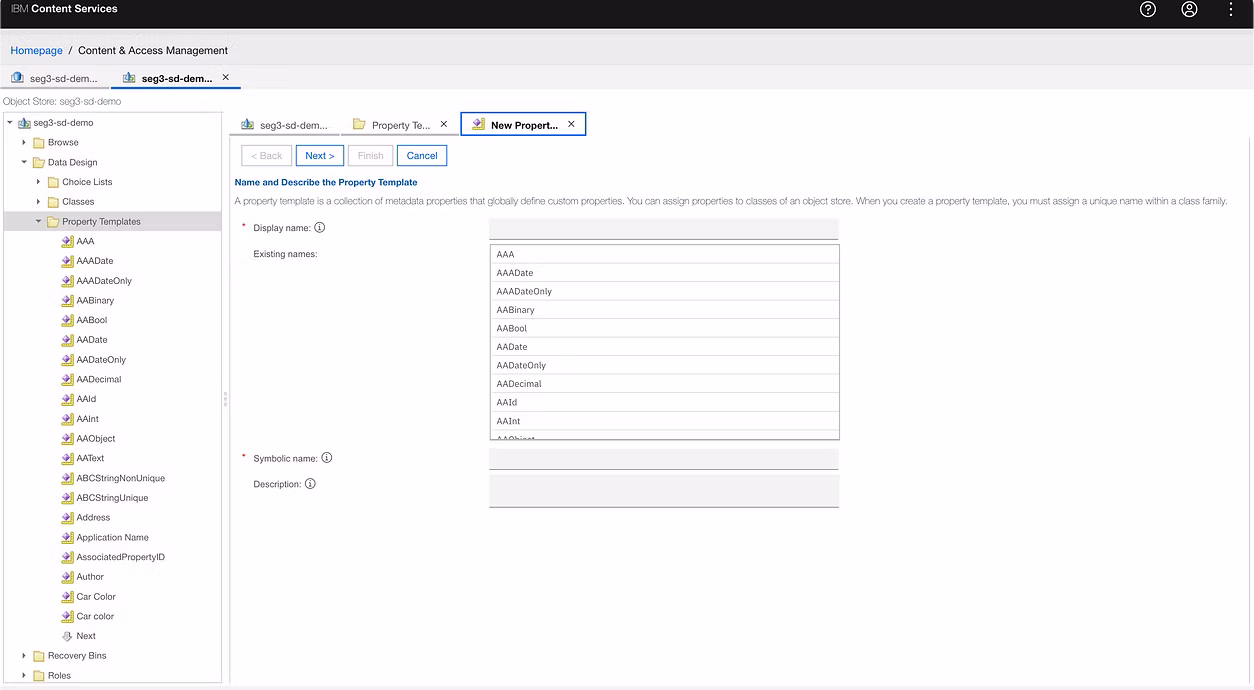Click the sidebar splitter collapse handle

point(226,399)
